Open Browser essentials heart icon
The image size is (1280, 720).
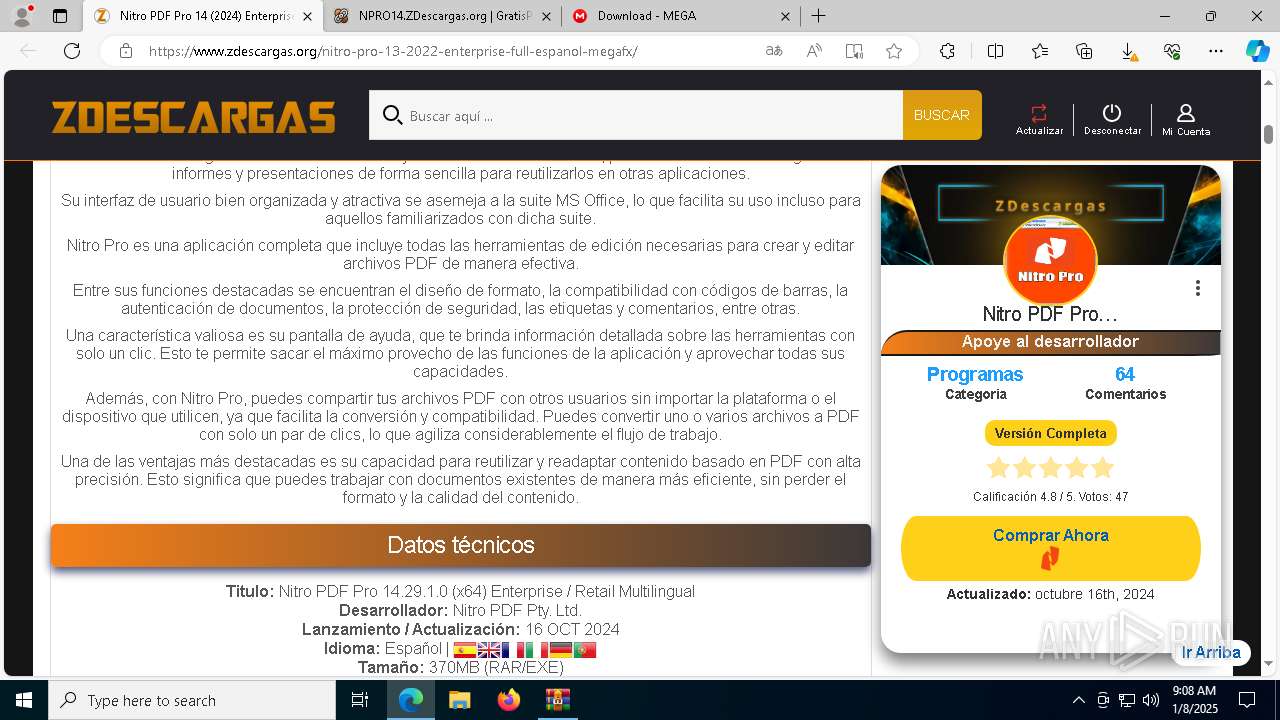1172,51
